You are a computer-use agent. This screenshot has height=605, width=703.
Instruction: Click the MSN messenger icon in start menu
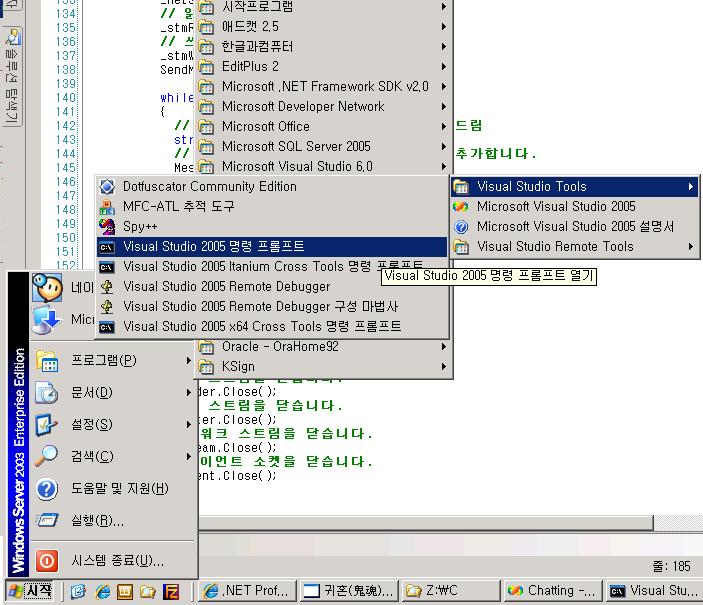(x=47, y=288)
